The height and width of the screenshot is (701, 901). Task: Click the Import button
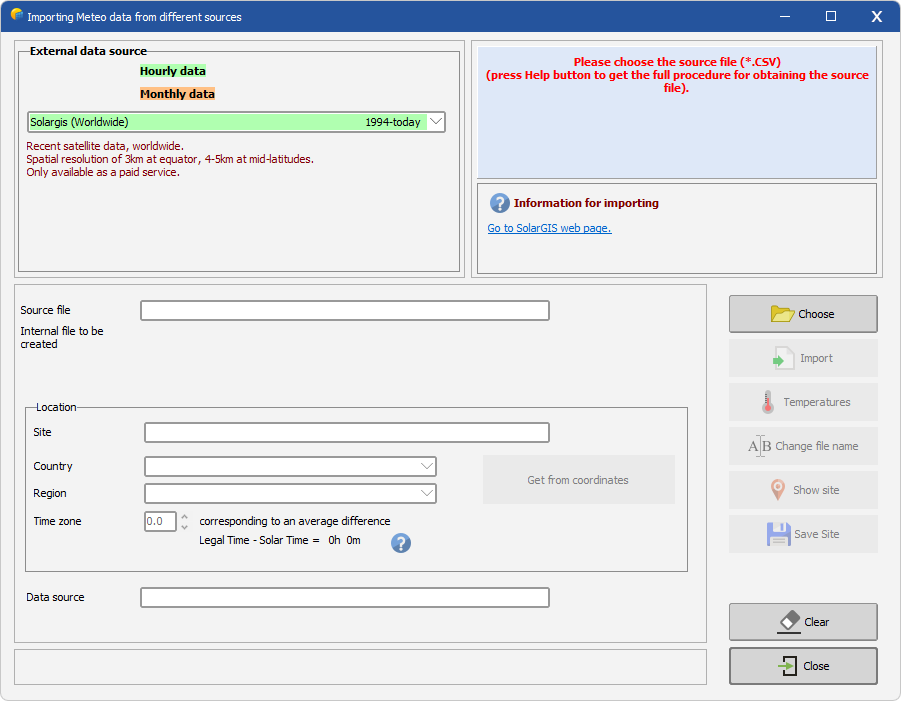[803, 358]
